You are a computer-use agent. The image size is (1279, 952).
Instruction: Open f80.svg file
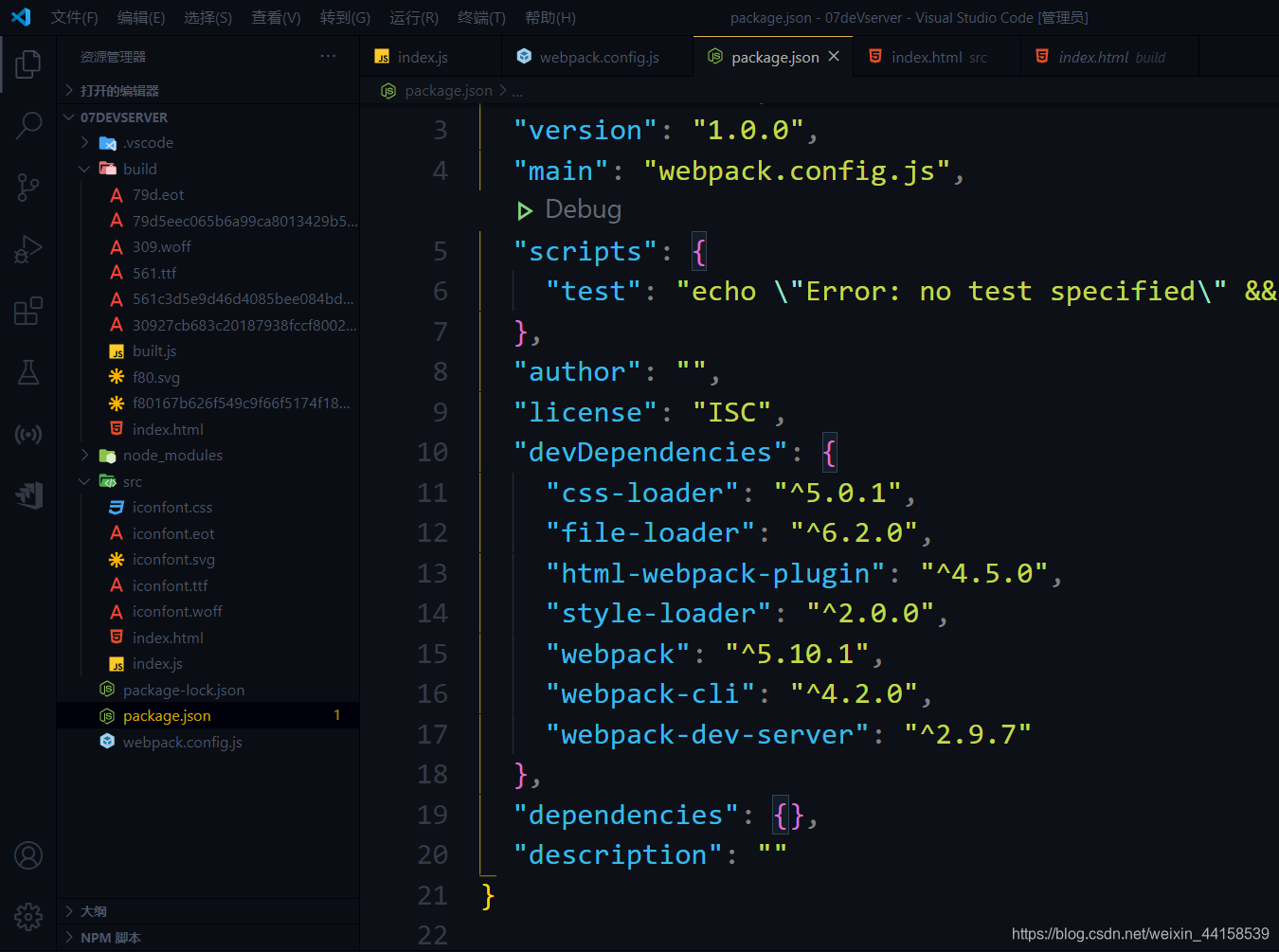click(208, 377)
